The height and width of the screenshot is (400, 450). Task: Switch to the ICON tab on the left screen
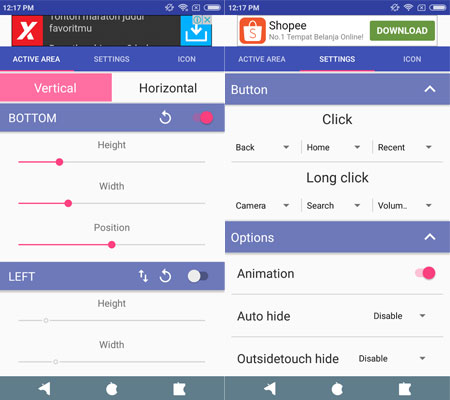pyautogui.click(x=186, y=59)
